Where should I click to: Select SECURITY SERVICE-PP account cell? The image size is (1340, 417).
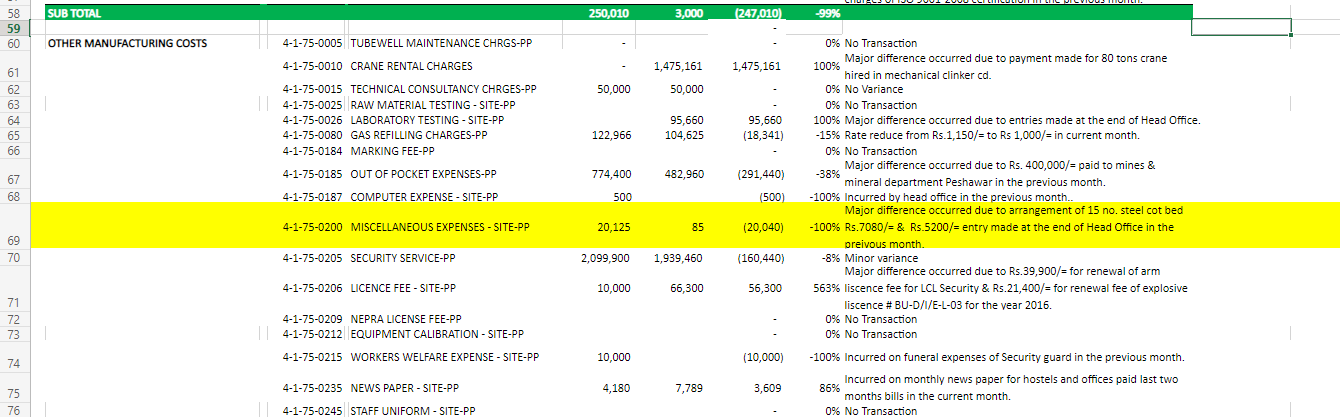402,258
